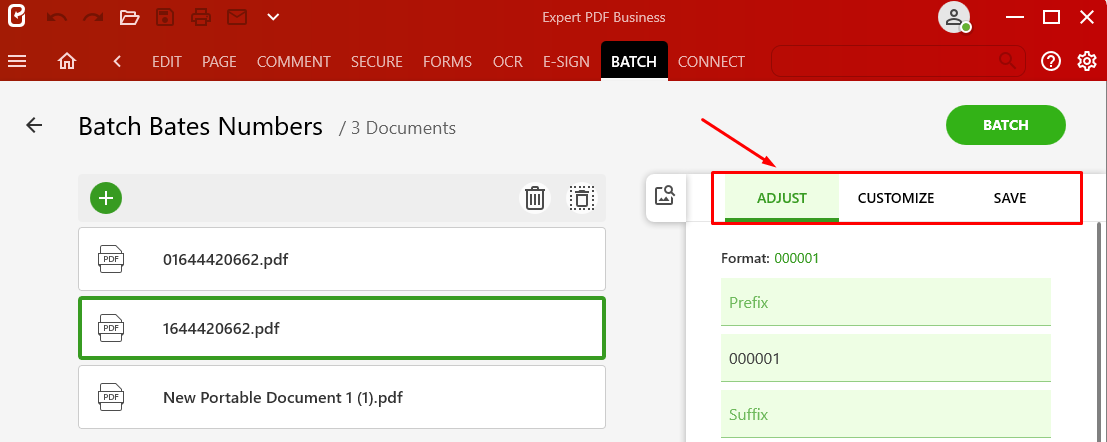Click the Prefix input field
The width and height of the screenshot is (1107, 442).
click(x=886, y=302)
